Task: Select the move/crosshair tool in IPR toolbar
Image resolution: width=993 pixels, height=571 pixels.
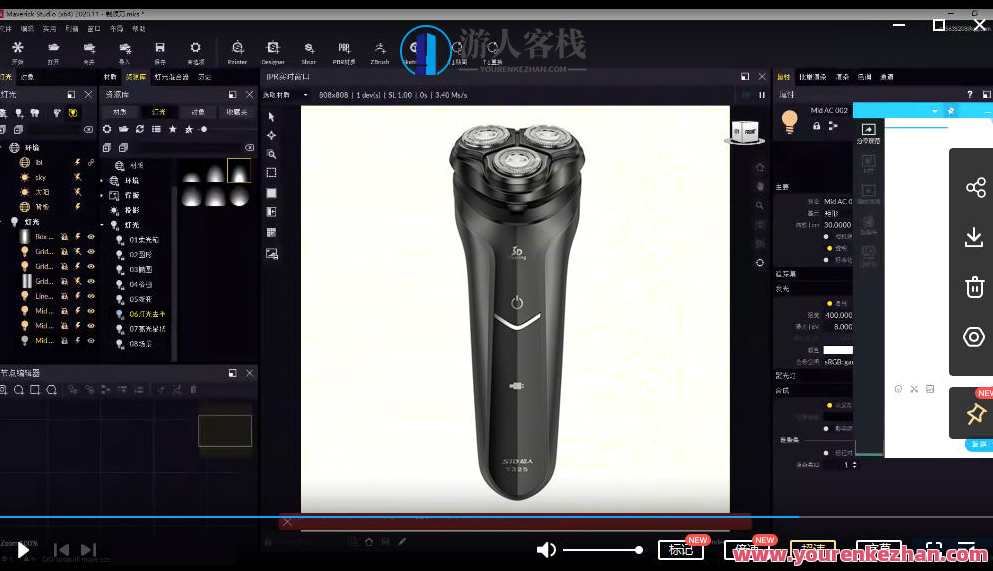Action: 272,135
